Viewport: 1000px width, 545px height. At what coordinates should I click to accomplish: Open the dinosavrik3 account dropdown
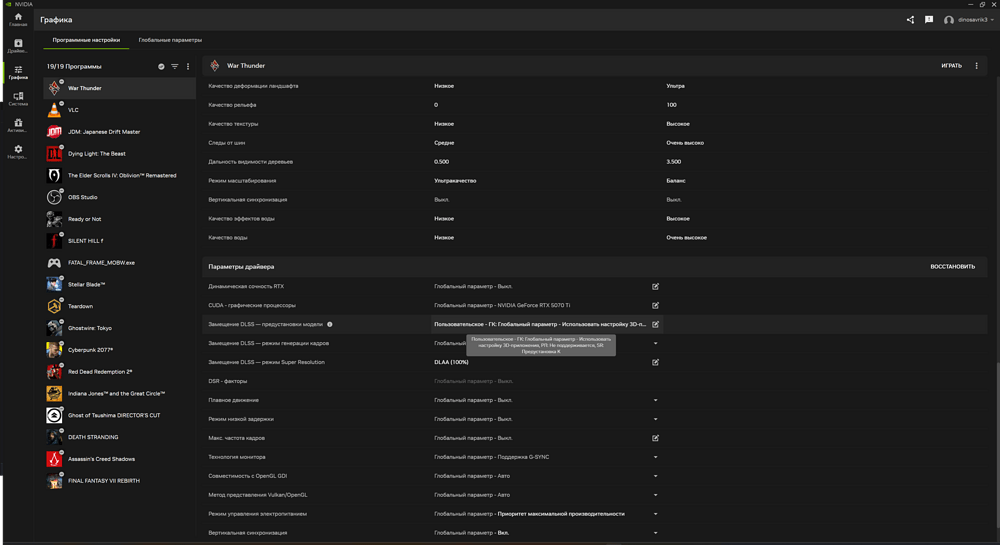point(970,20)
